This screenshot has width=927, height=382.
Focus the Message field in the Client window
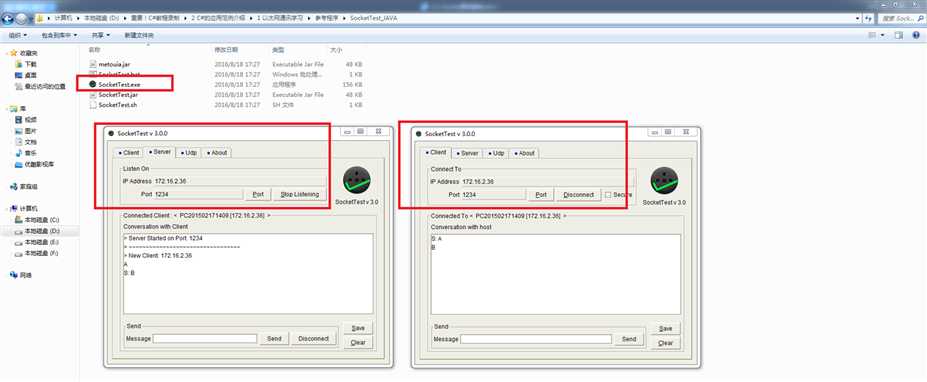[x=536, y=339]
